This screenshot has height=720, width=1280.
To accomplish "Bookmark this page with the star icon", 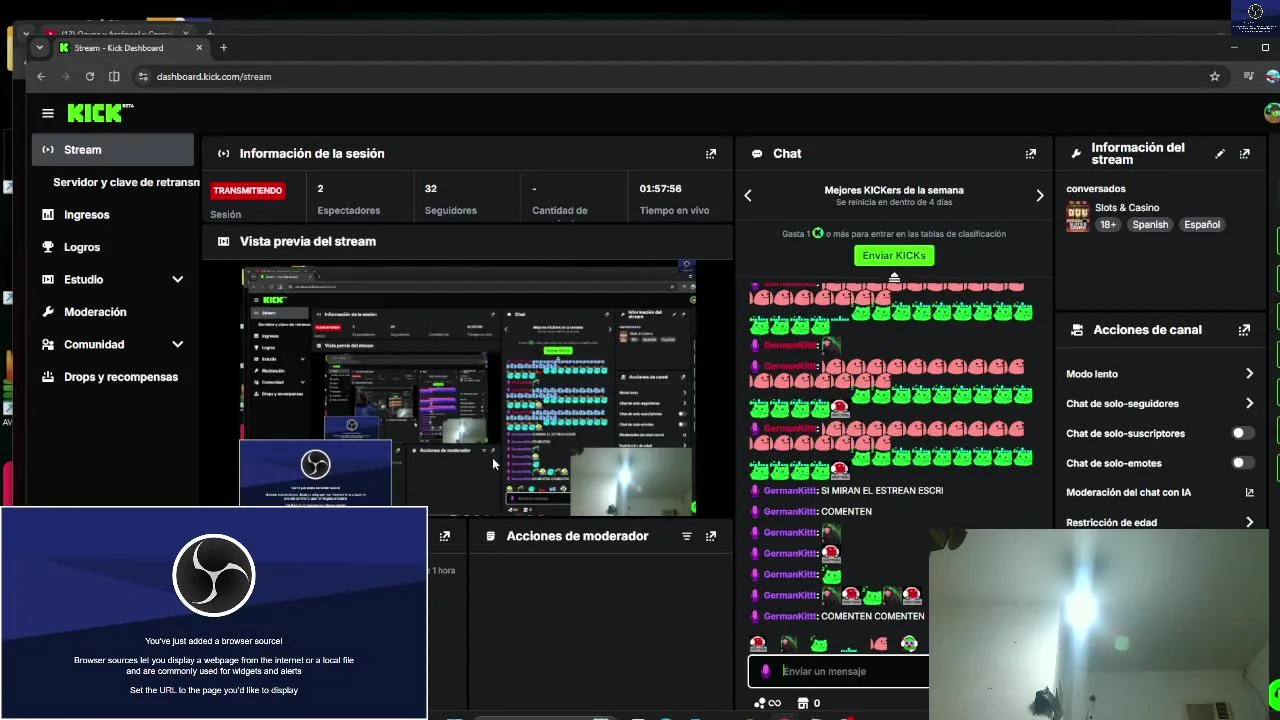I will tap(1215, 76).
